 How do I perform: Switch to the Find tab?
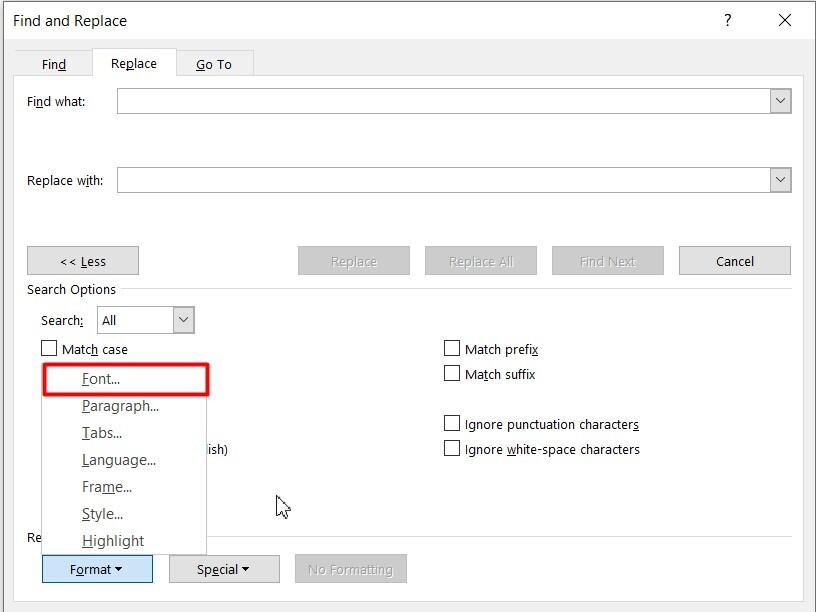click(x=54, y=64)
